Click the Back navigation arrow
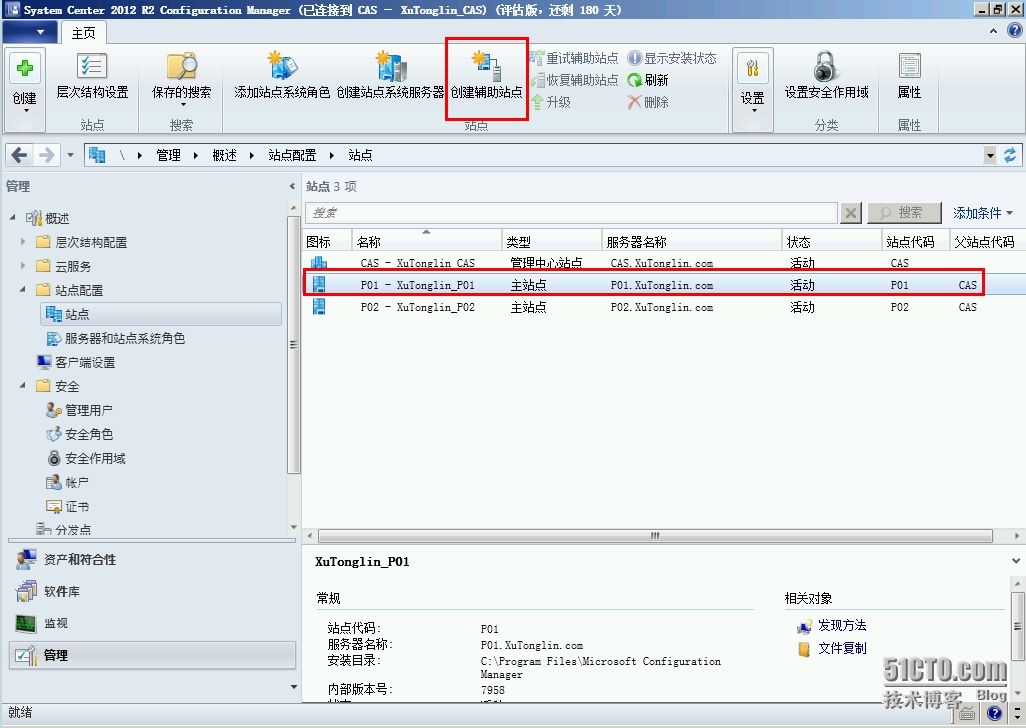 20,155
